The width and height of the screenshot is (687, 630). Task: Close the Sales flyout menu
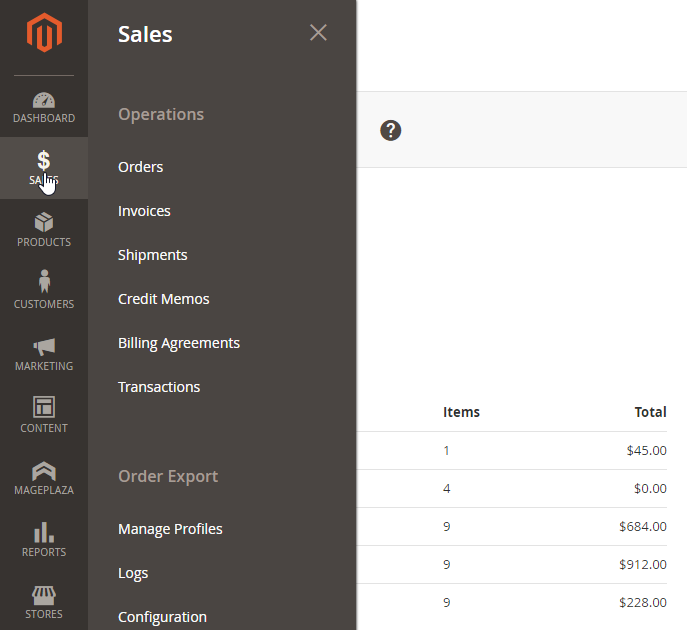[x=318, y=33]
